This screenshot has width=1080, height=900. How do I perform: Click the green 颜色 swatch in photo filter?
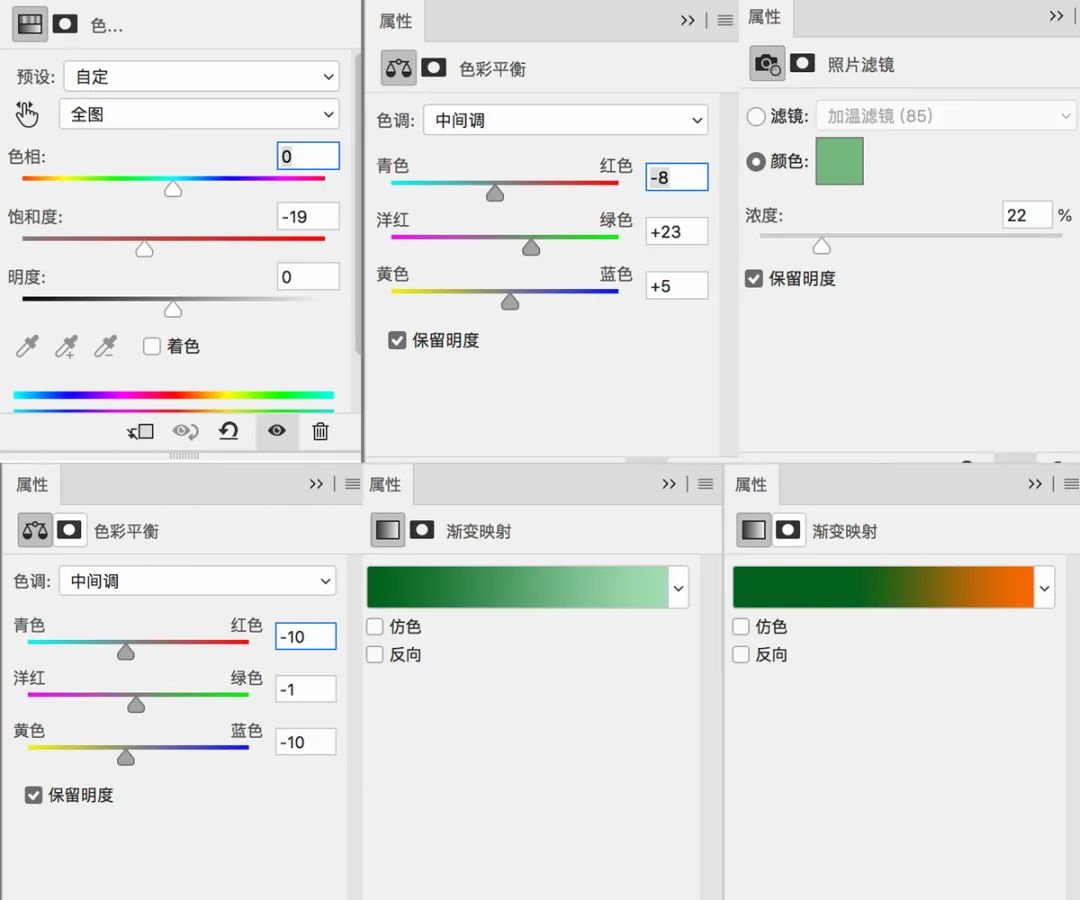pyautogui.click(x=839, y=161)
